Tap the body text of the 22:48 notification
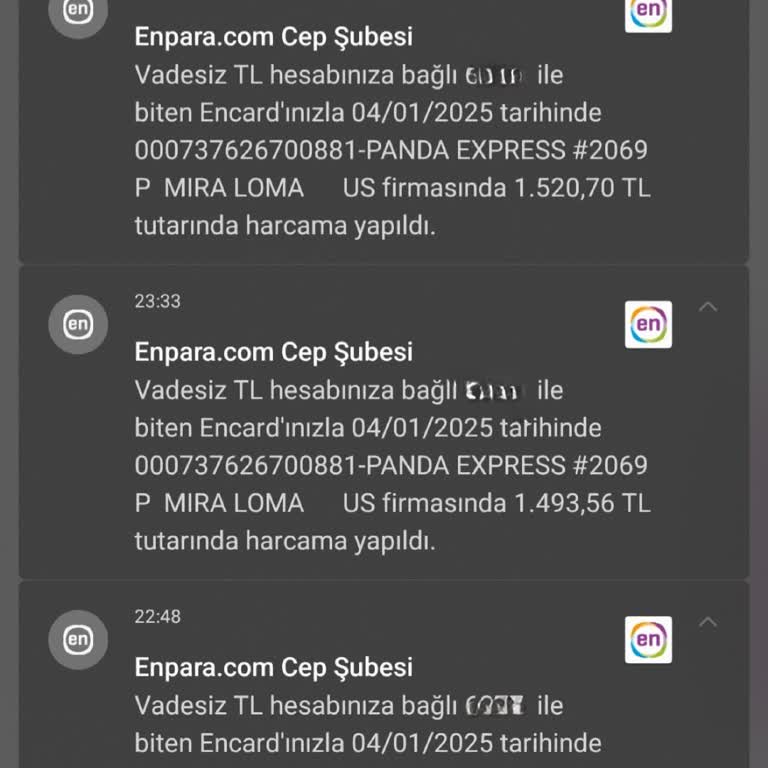768x768 pixels. (x=368, y=725)
